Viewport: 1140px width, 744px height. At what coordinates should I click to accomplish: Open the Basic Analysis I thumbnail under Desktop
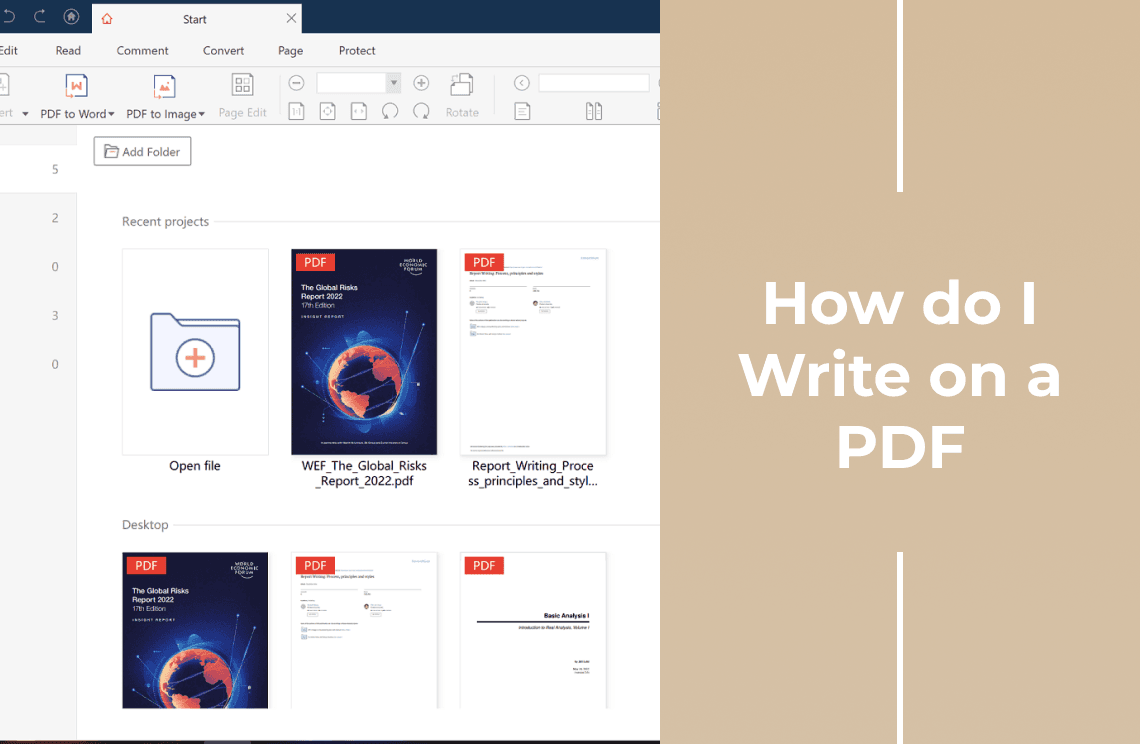click(533, 630)
